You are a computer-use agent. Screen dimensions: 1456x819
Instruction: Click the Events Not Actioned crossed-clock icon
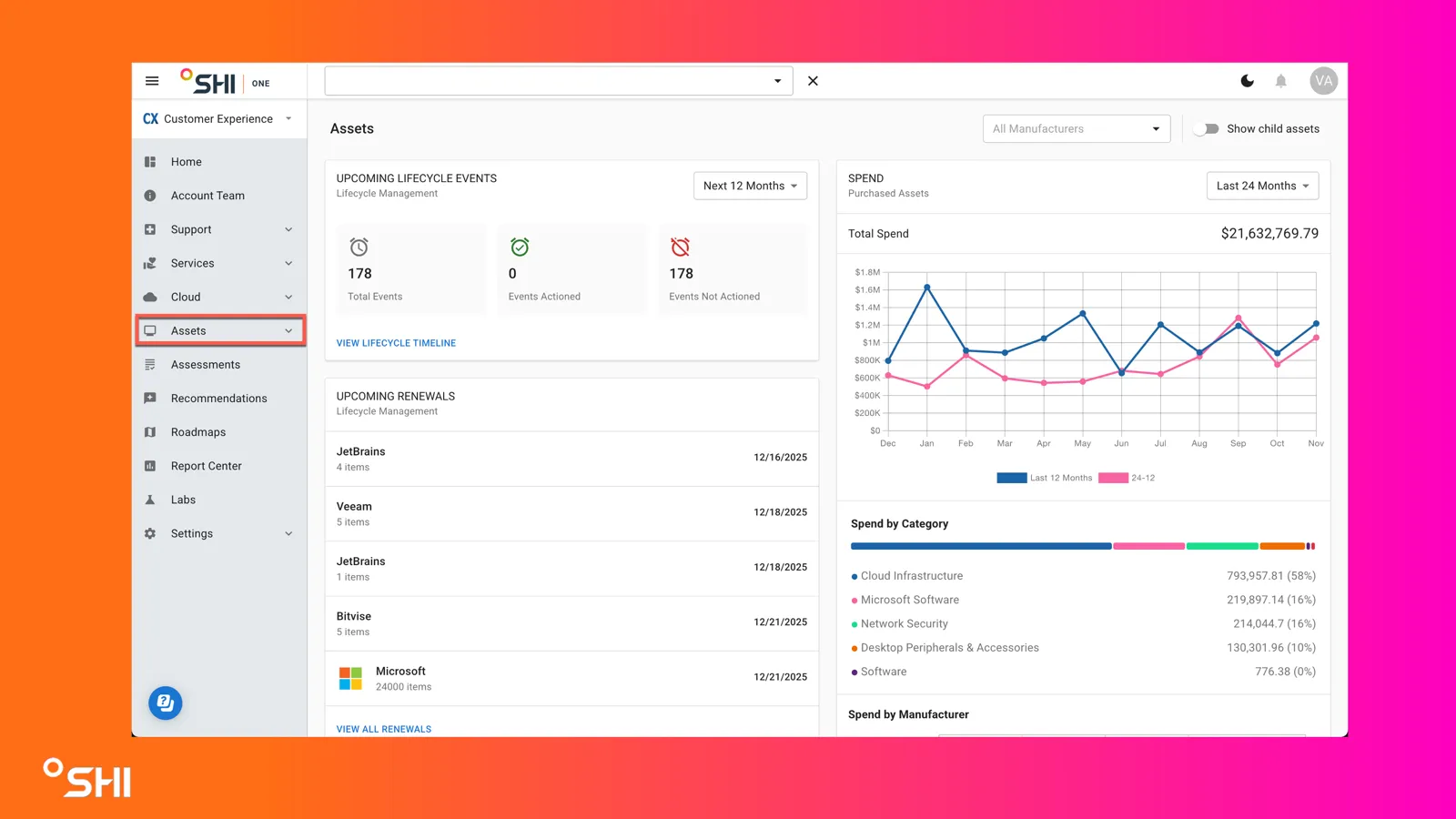(680, 247)
